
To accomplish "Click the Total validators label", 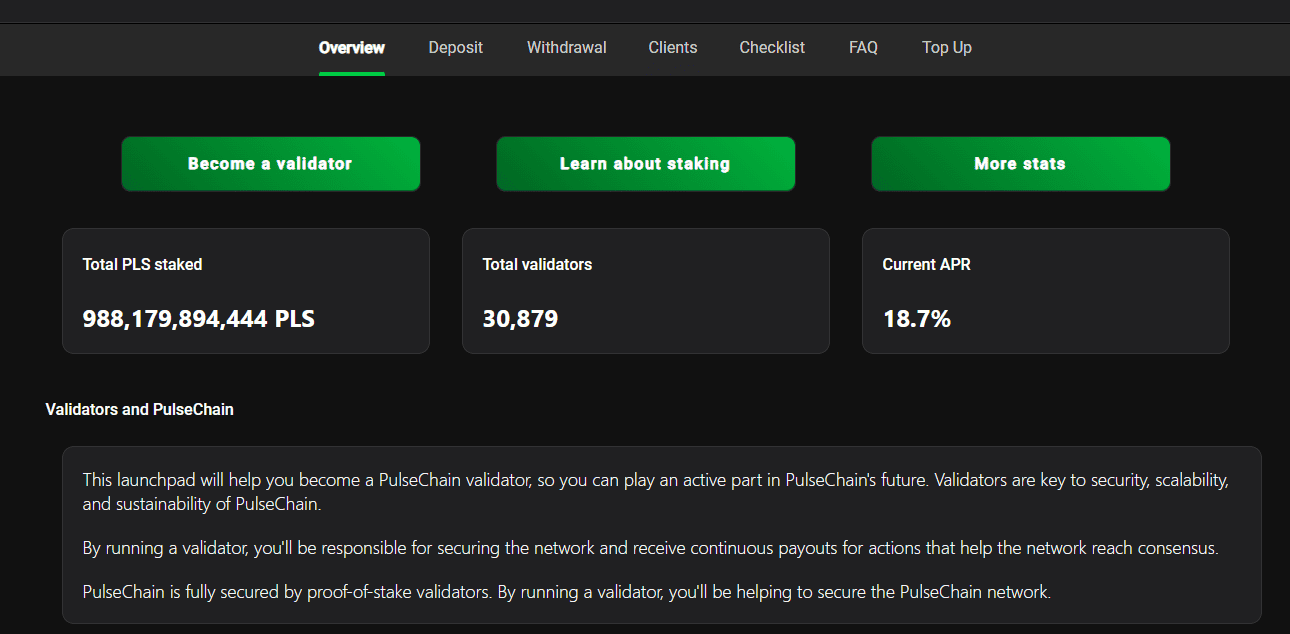I will click(537, 265).
